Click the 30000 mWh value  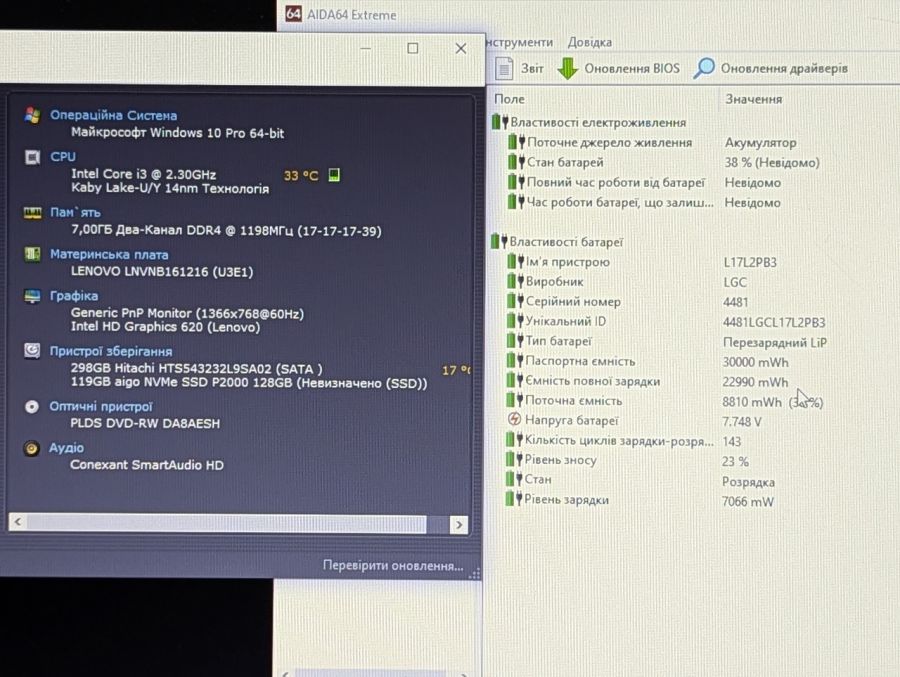[755, 362]
